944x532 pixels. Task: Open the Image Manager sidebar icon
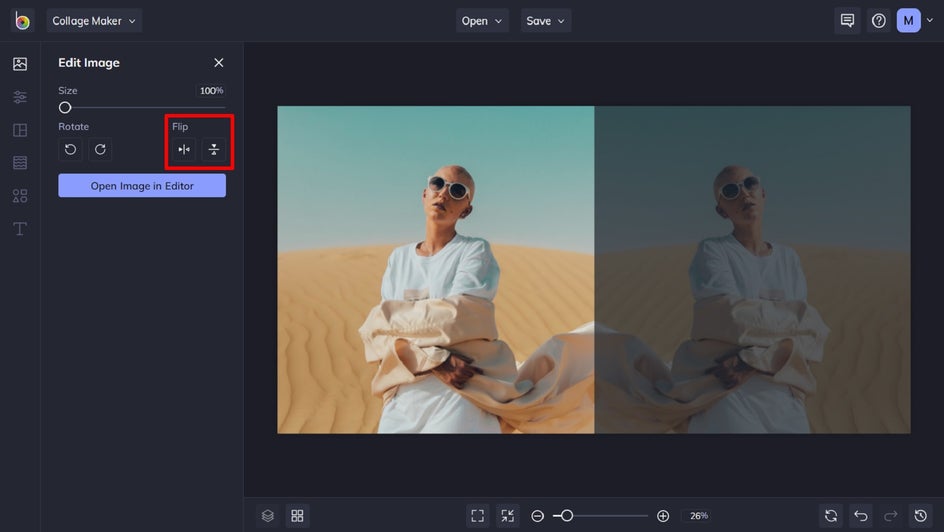[20, 64]
